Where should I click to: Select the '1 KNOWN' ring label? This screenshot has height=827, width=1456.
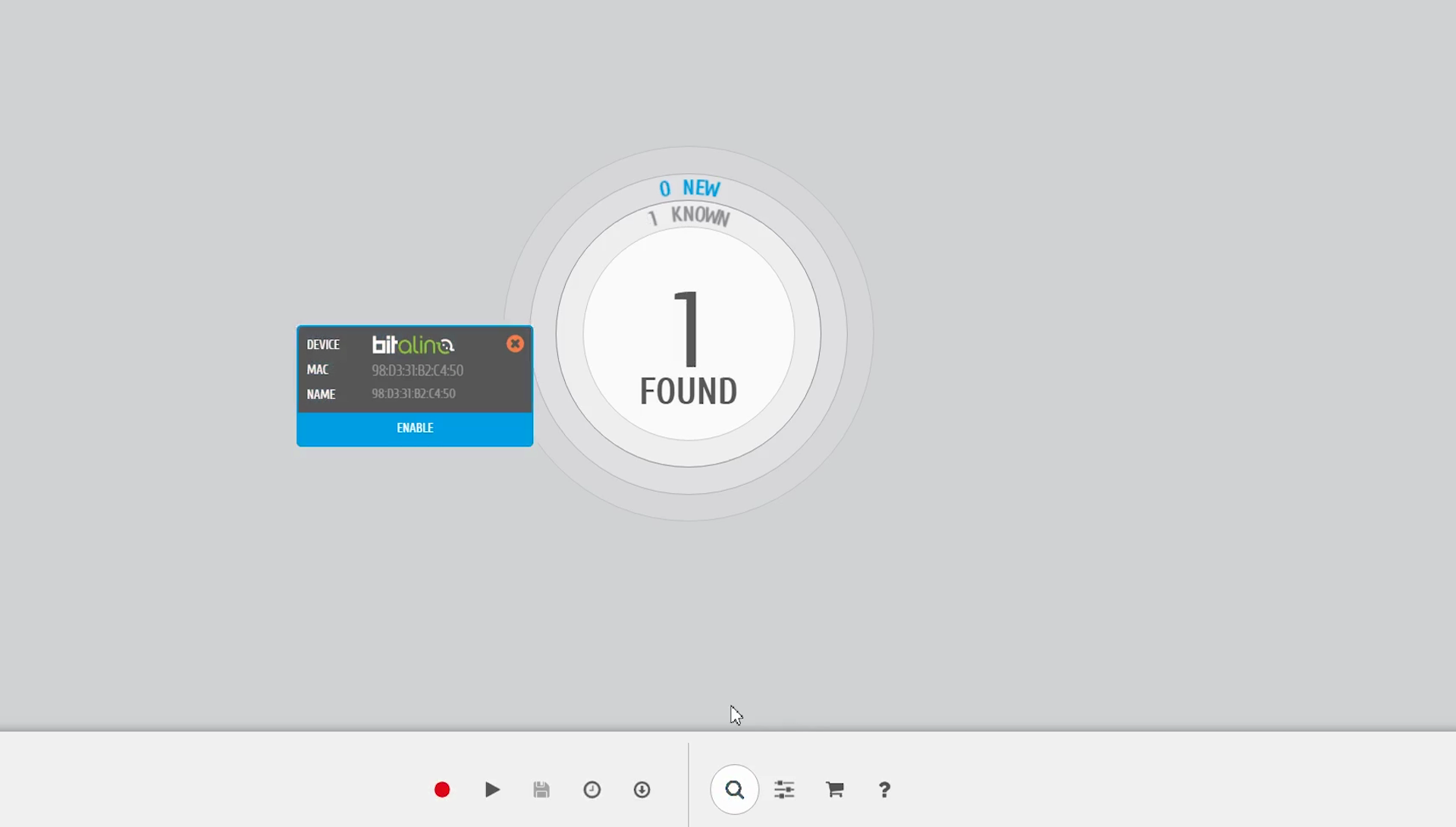click(x=689, y=216)
